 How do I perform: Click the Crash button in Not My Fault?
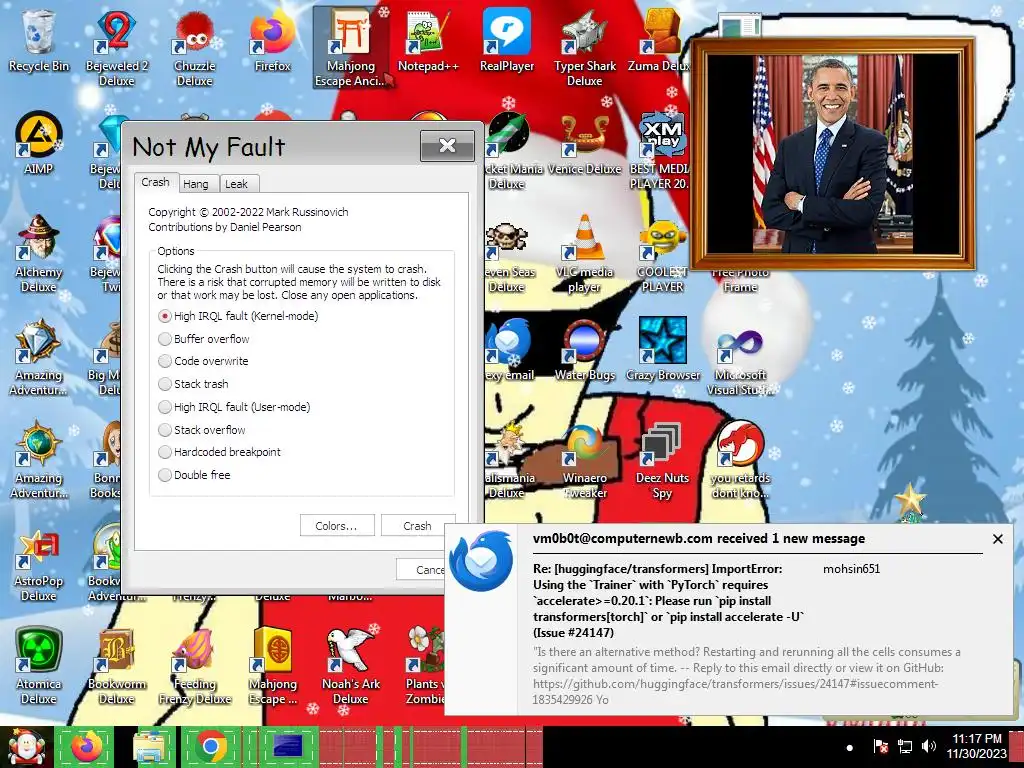[x=417, y=526]
